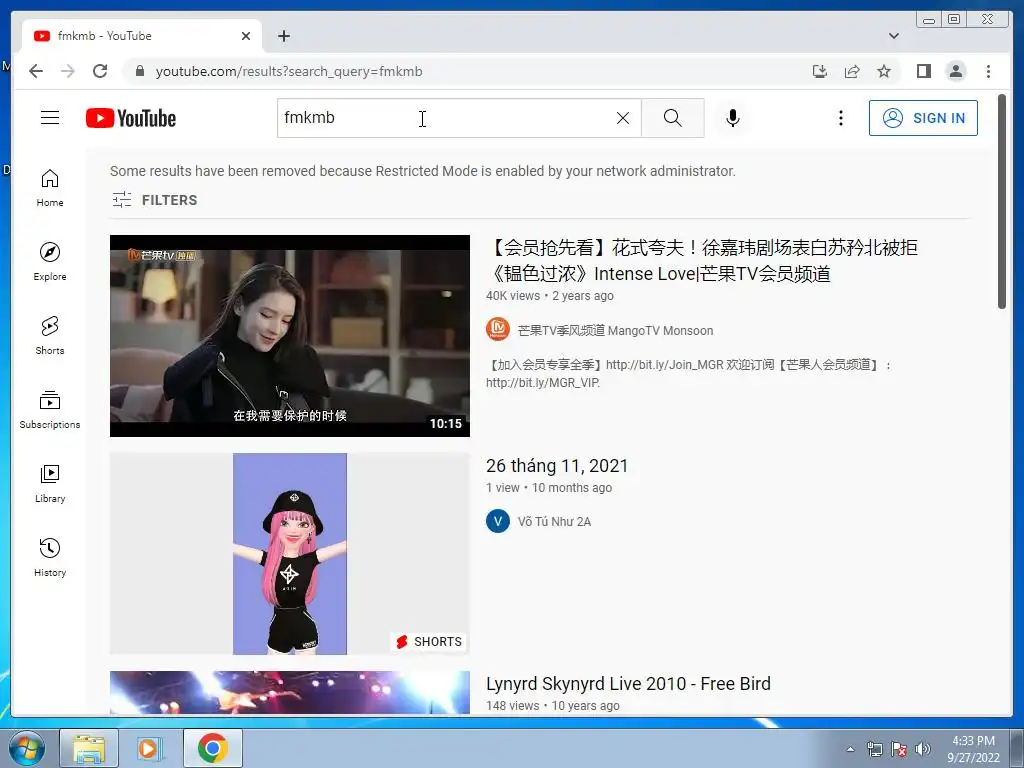
Task: Open the YouTube hamburger guide menu
Action: pos(50,118)
